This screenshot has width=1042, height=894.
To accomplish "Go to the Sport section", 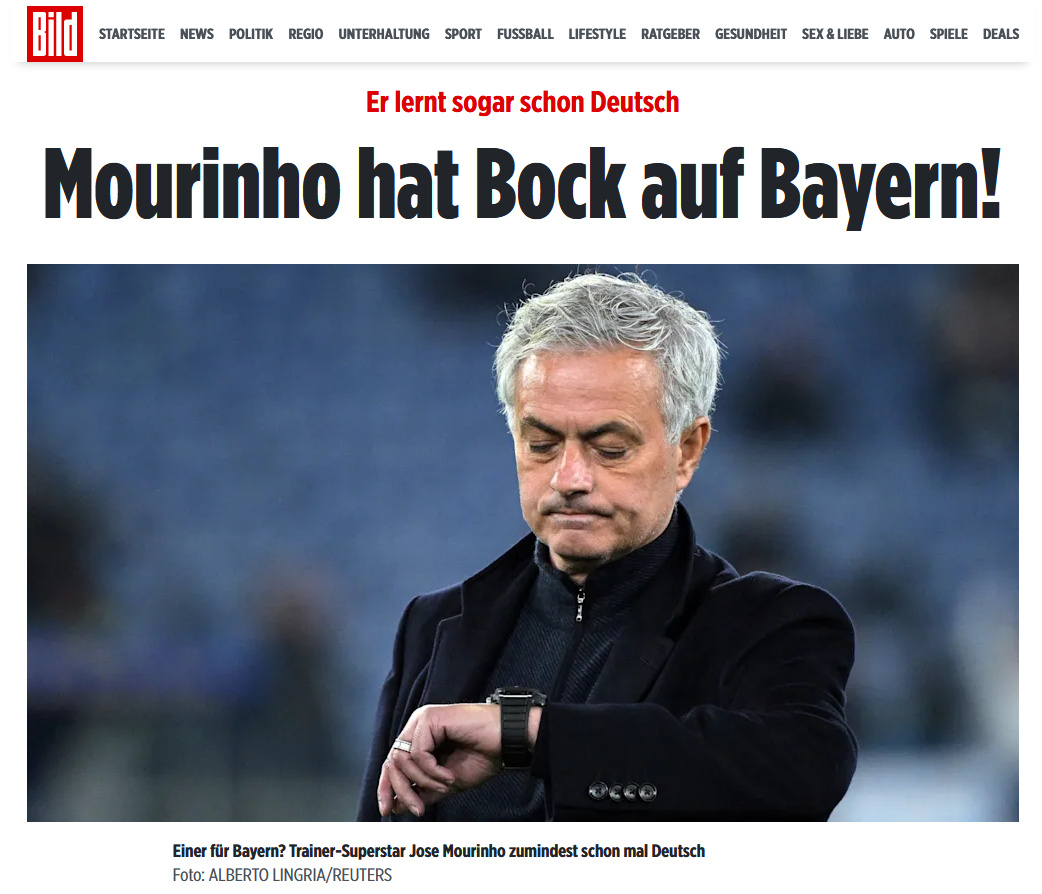I will (463, 34).
